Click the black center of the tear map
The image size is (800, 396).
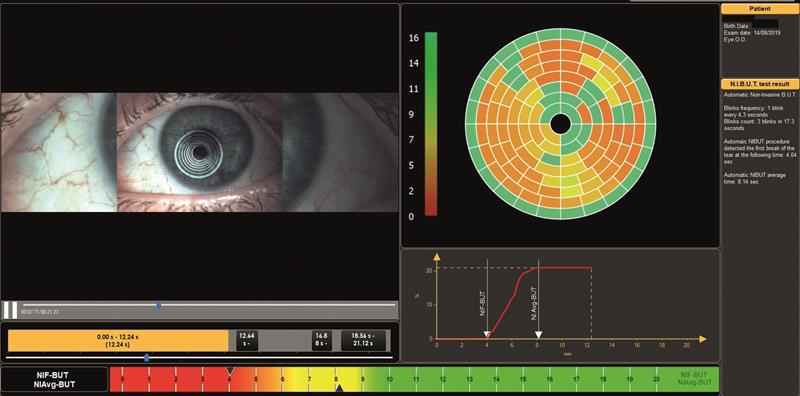point(560,124)
